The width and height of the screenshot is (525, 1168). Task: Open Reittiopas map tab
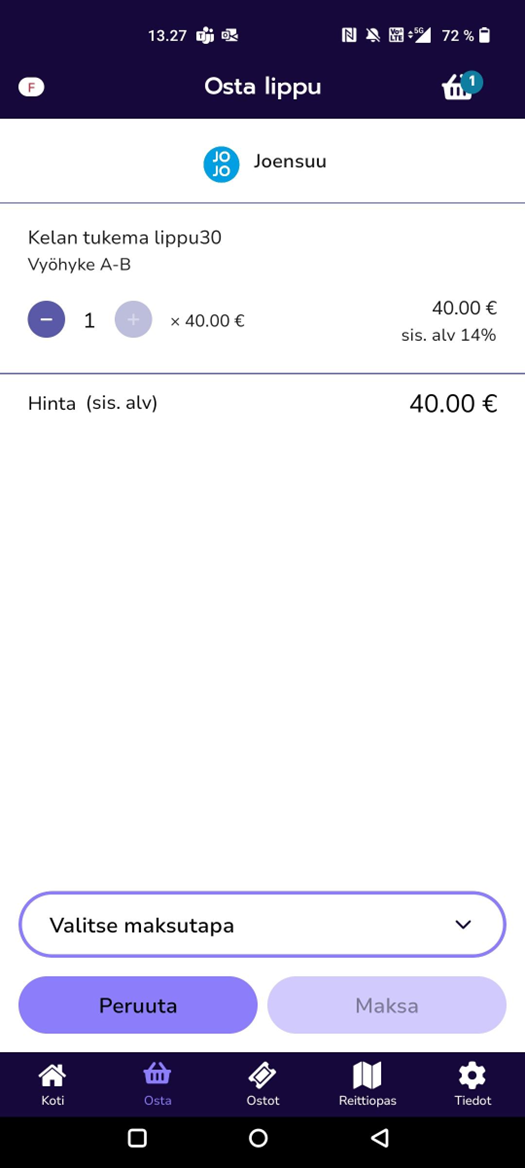367,1085
